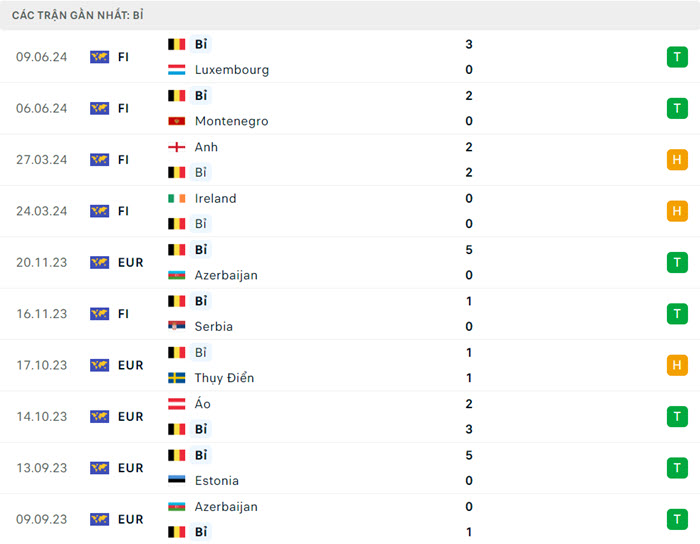Viewport: 700px width, 544px height.
Task: Click the Luxembourg flag icon
Action: pos(177,70)
